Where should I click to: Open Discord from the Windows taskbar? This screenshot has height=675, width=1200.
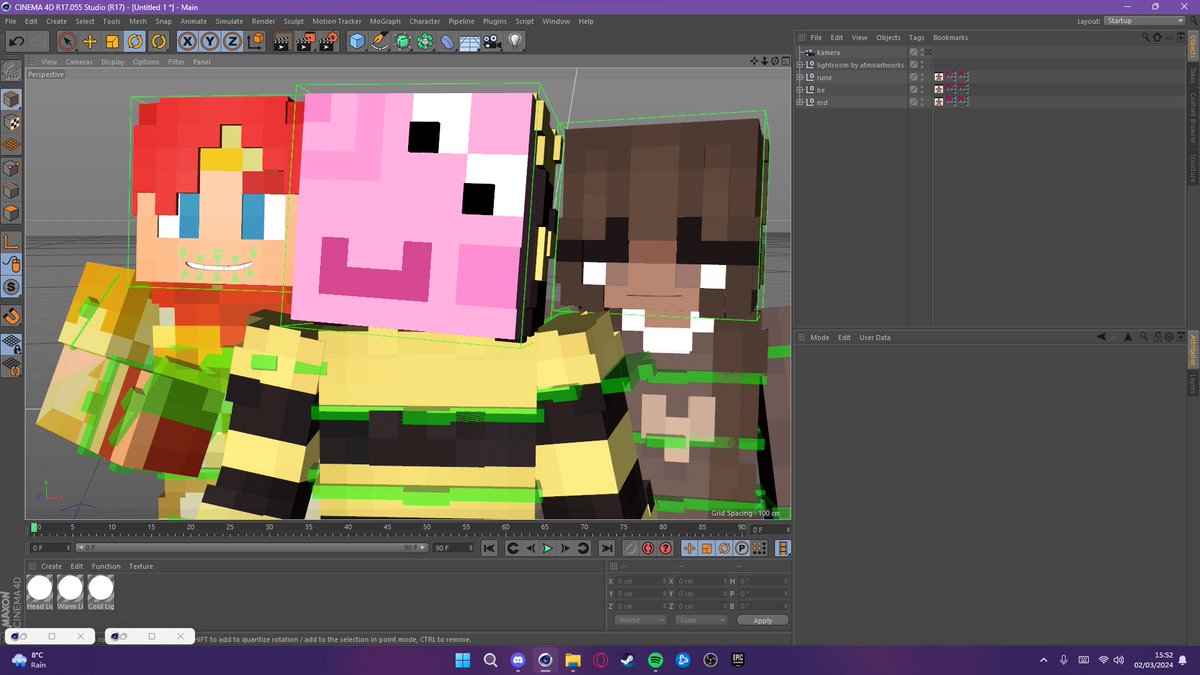pos(518,660)
